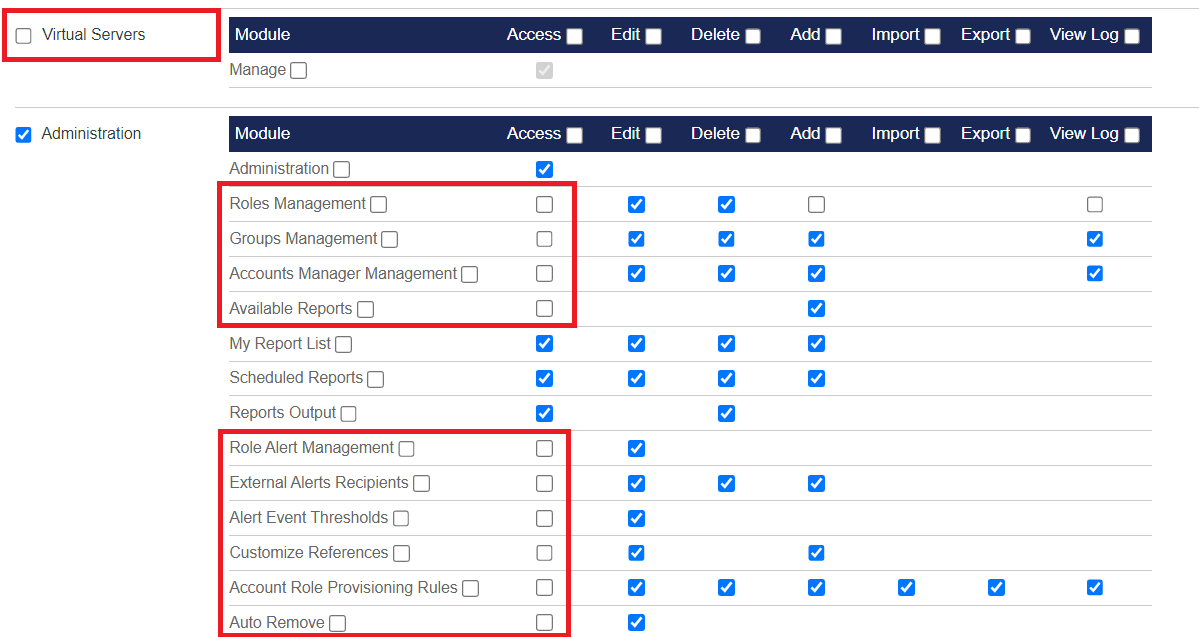Uncheck Import for Account Role Provisioning Rules

coord(906,587)
